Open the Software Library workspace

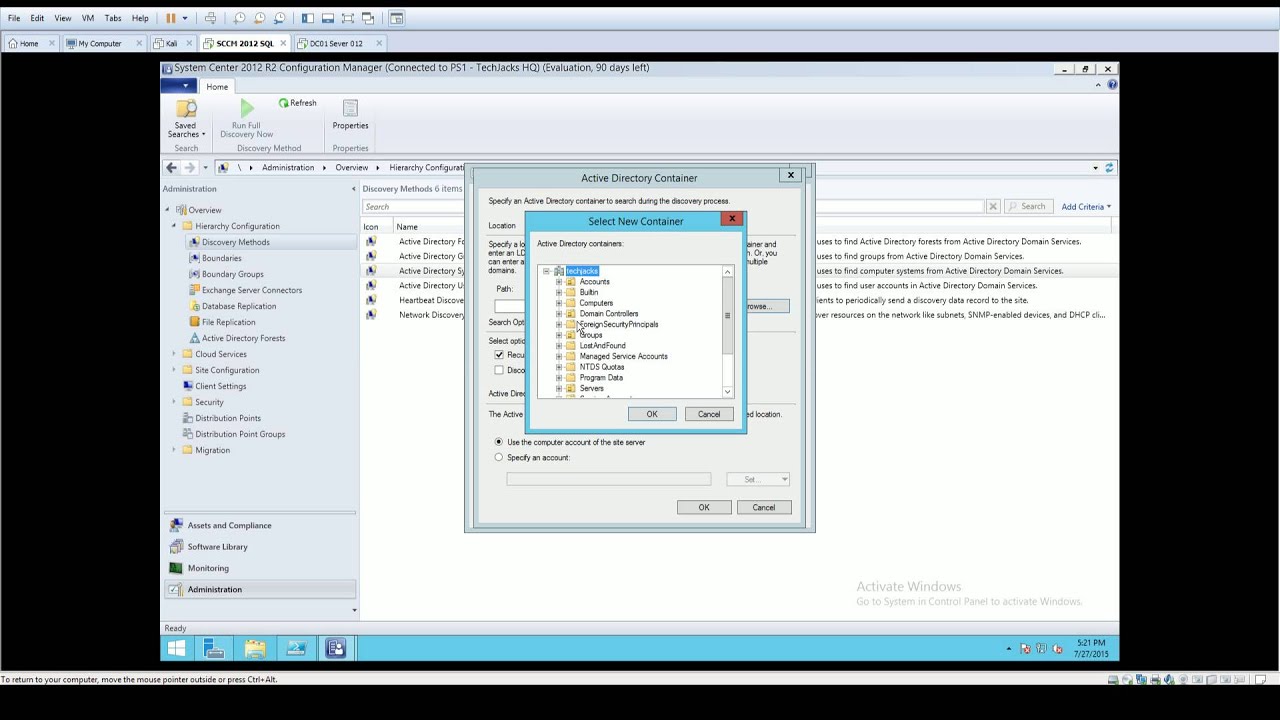tap(217, 547)
